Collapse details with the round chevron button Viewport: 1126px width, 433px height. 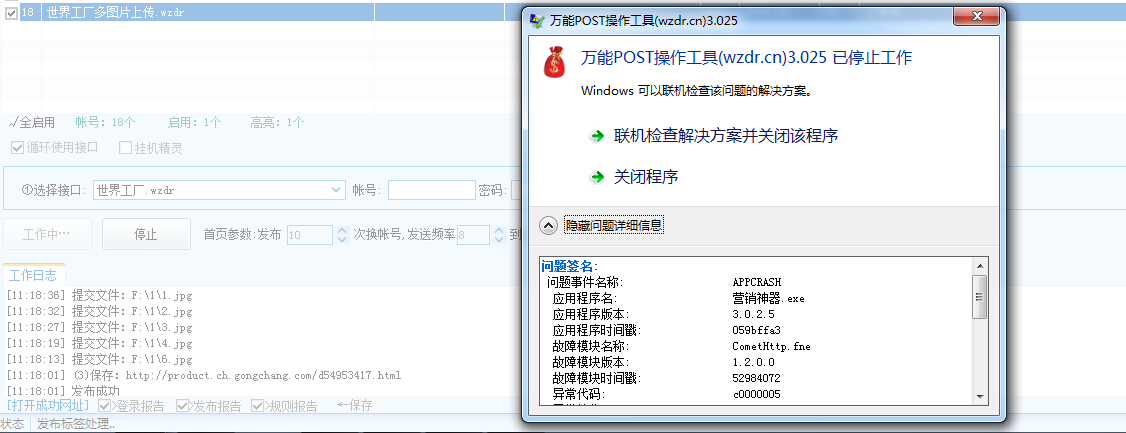coord(548,225)
